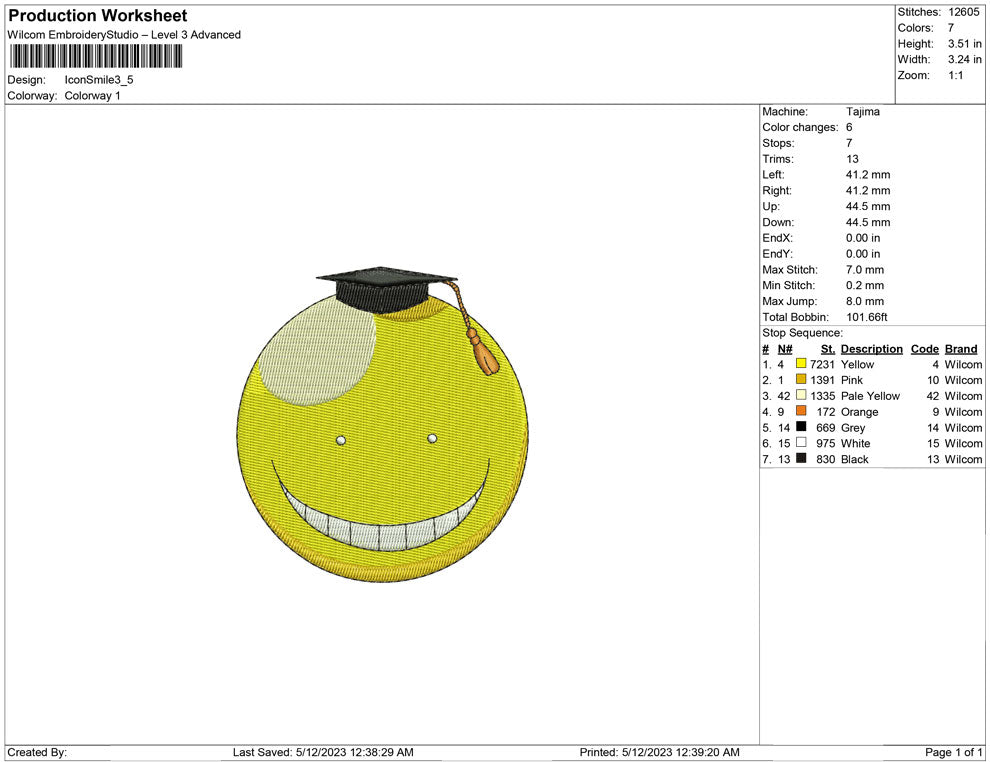Click the Height value 3.51 in

[965, 44]
